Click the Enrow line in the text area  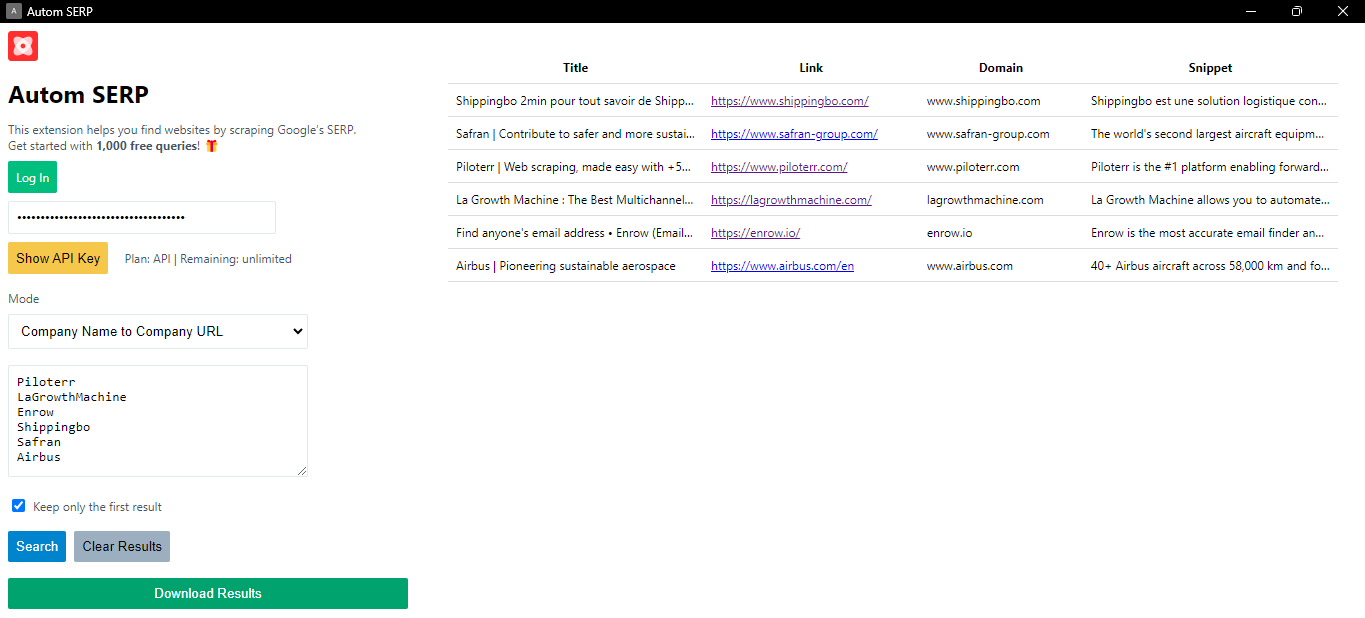(x=35, y=412)
